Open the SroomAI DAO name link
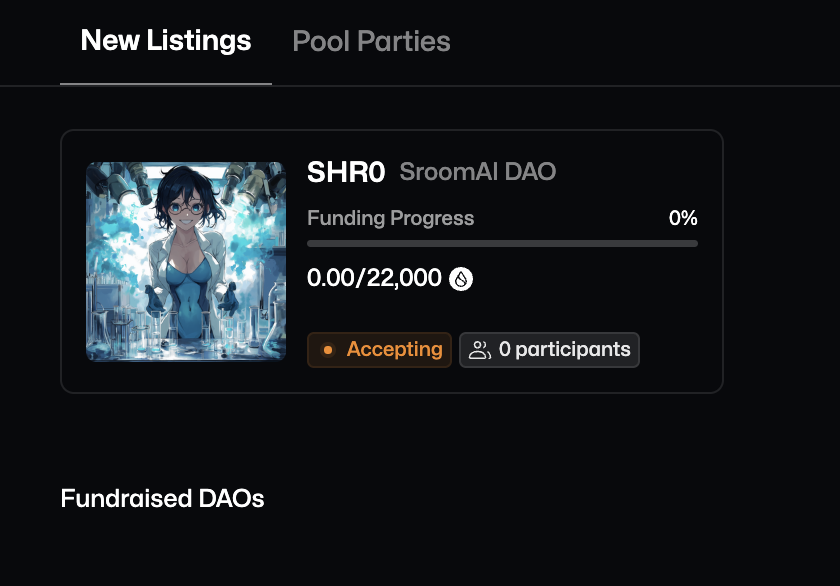Image resolution: width=840 pixels, height=586 pixels. (477, 172)
